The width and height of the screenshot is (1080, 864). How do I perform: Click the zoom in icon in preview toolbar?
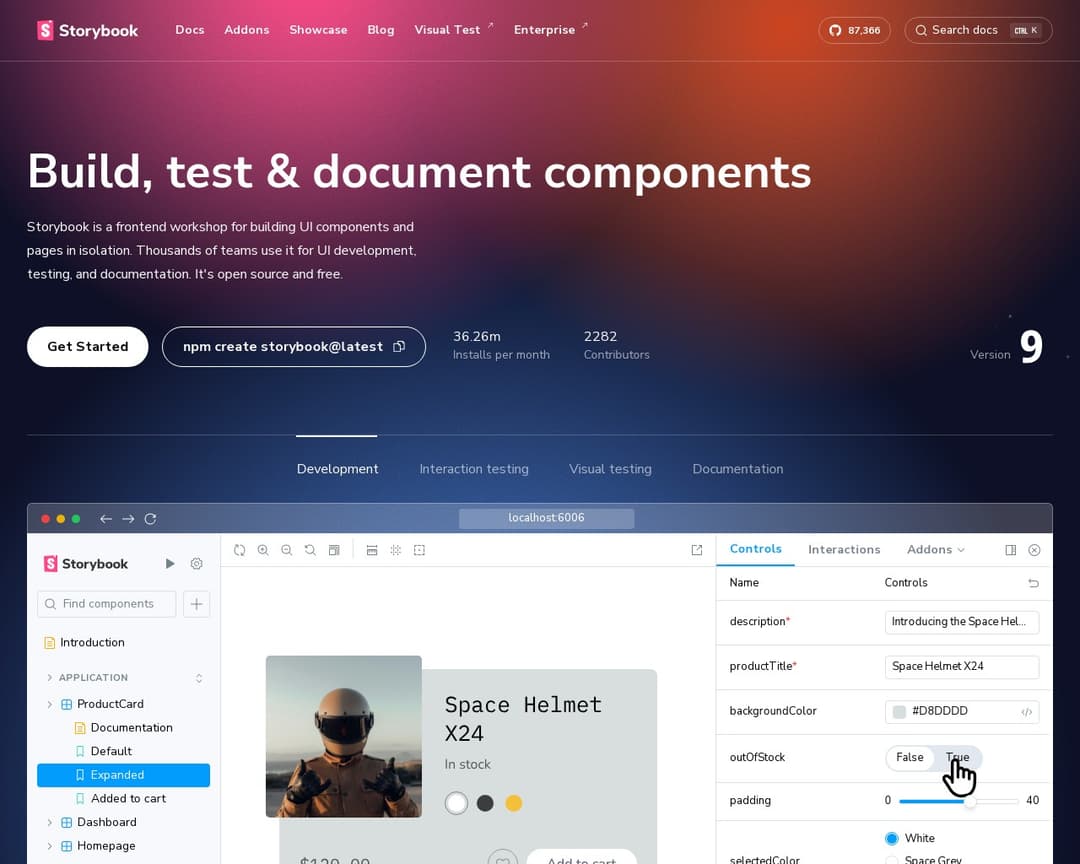tap(263, 550)
